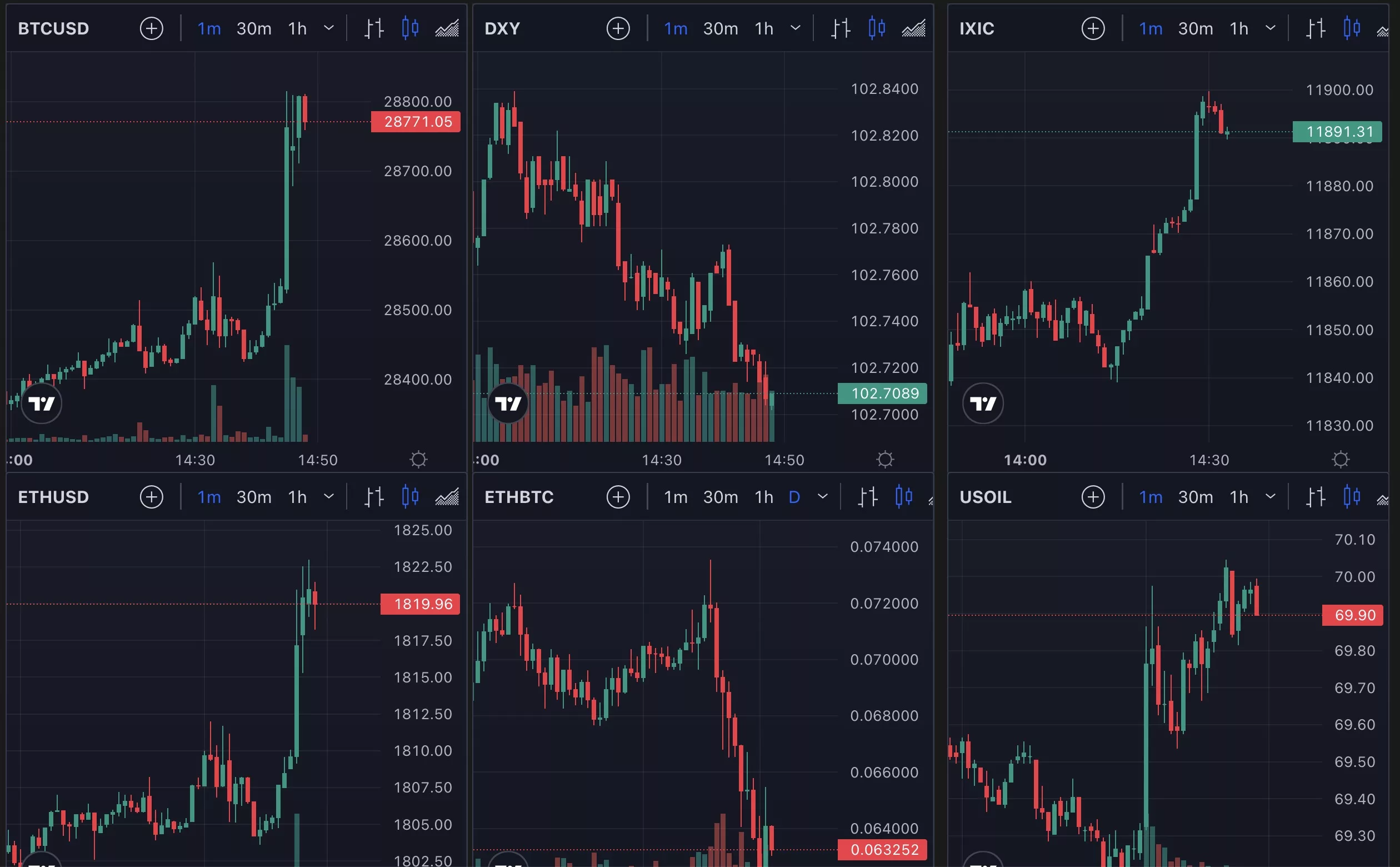The image size is (1400, 867).
Task: Open the indicators icon on the DXY chart
Action: [913, 28]
